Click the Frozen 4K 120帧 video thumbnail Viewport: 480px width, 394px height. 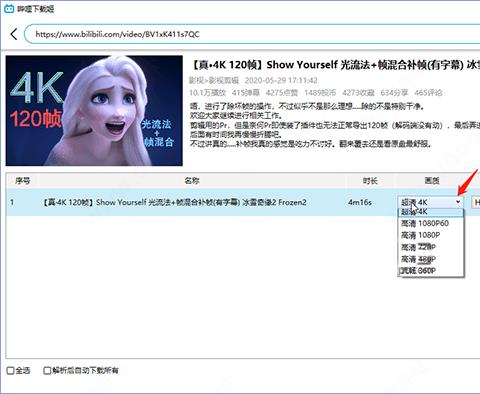click(94, 111)
